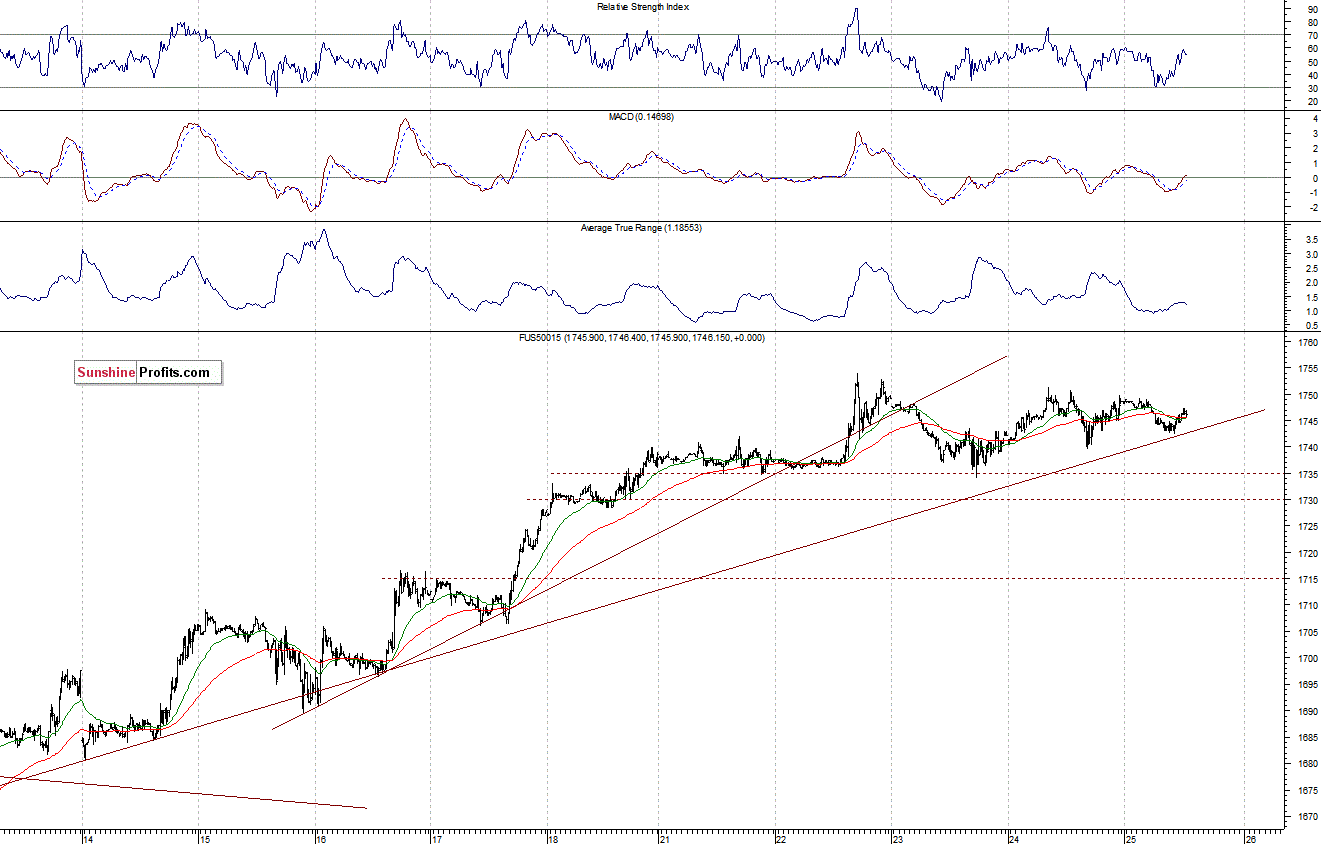Click the 1760 price axis label
This screenshot has width=1321, height=844.
1308,343
